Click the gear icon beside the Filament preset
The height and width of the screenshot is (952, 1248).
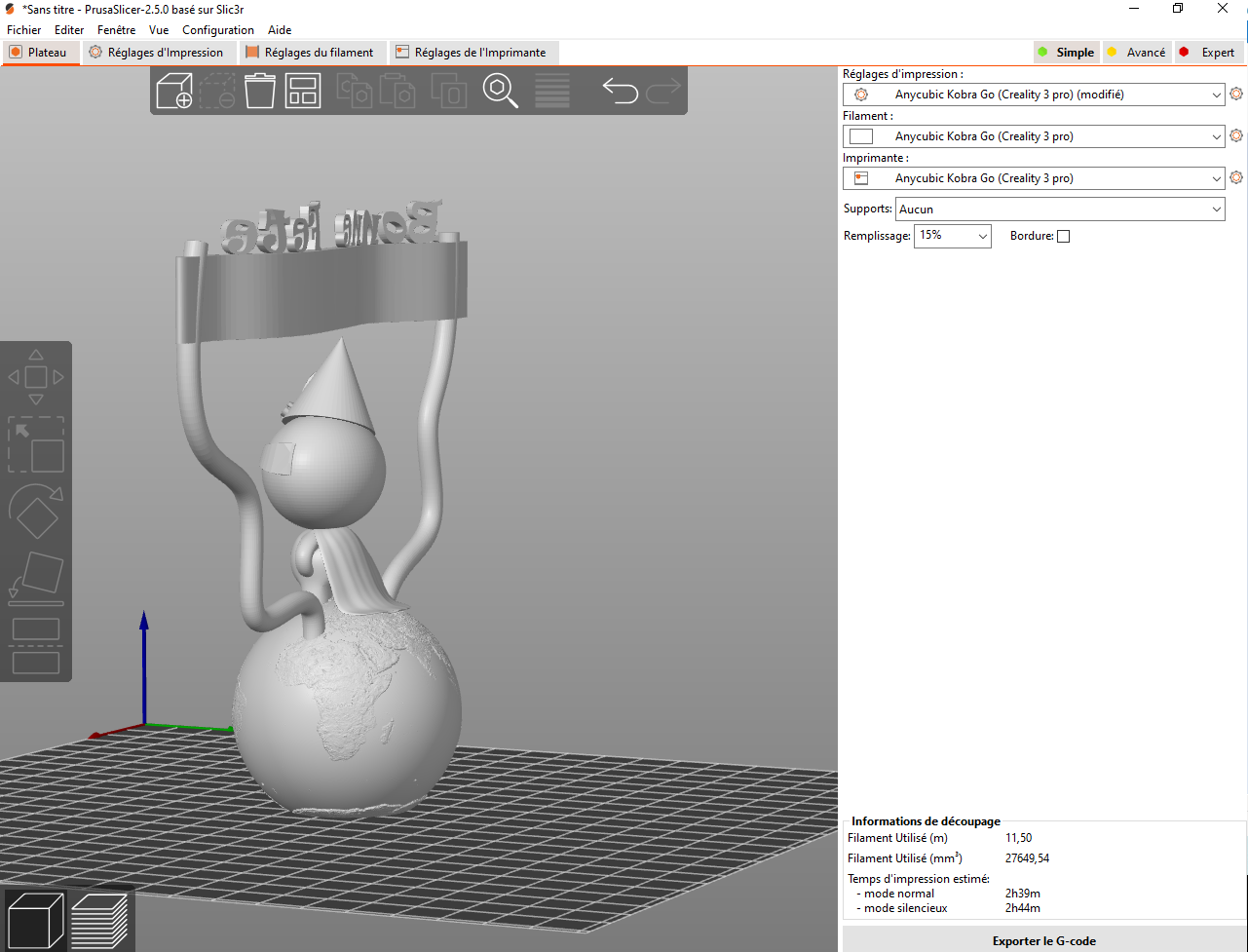(1236, 136)
